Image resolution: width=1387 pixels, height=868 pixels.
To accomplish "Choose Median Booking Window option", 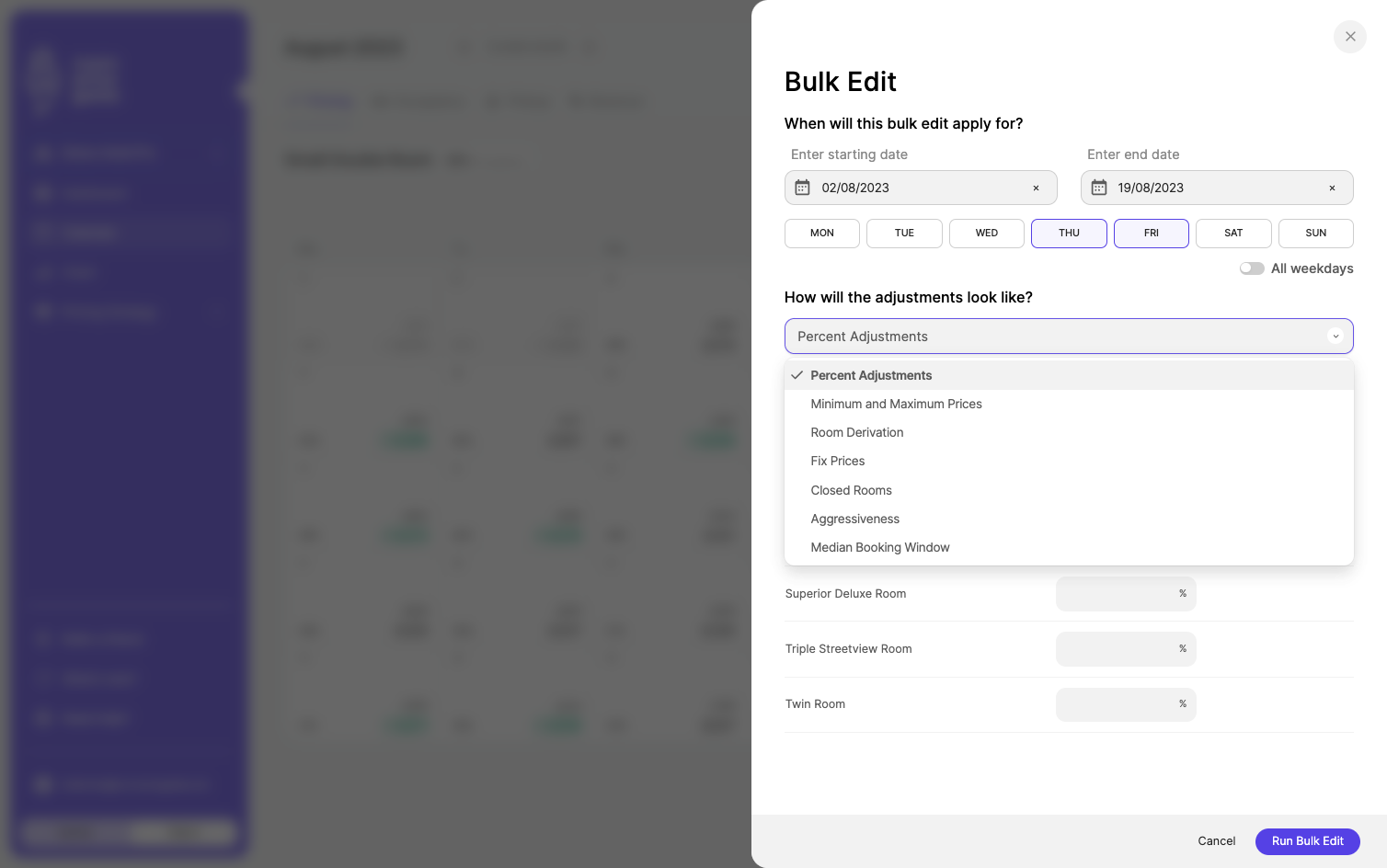I will click(x=1069, y=547).
